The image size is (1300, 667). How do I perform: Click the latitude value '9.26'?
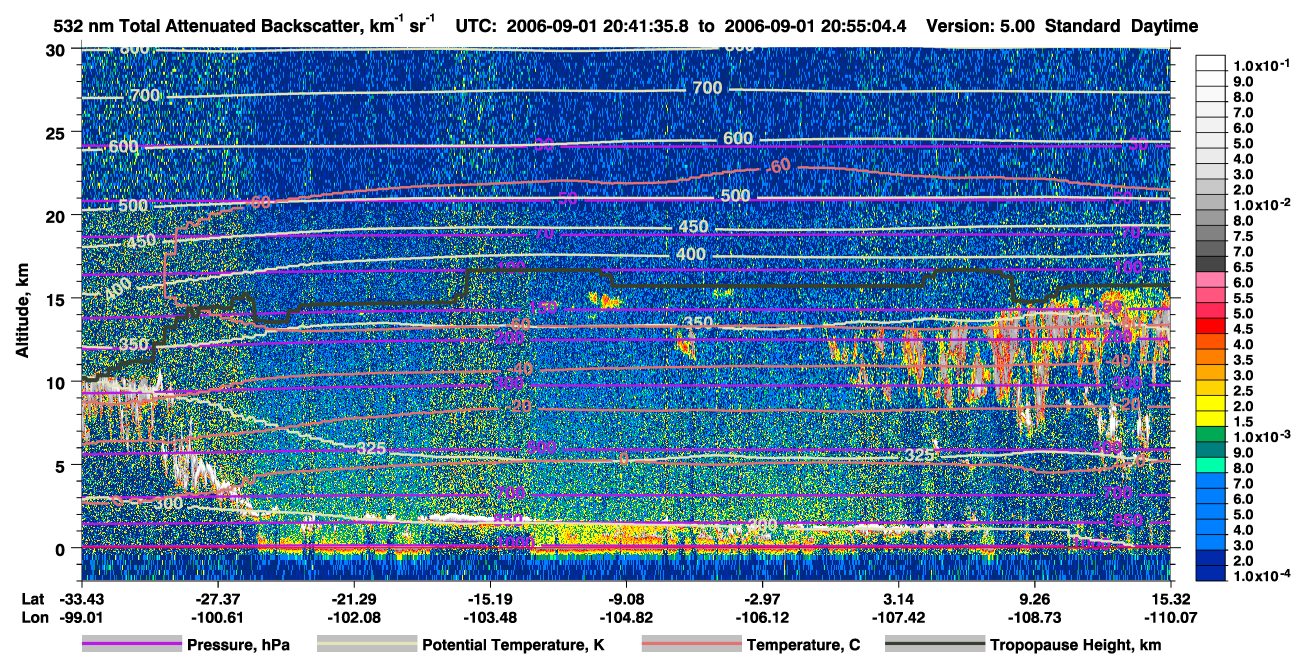[x=1035, y=597]
